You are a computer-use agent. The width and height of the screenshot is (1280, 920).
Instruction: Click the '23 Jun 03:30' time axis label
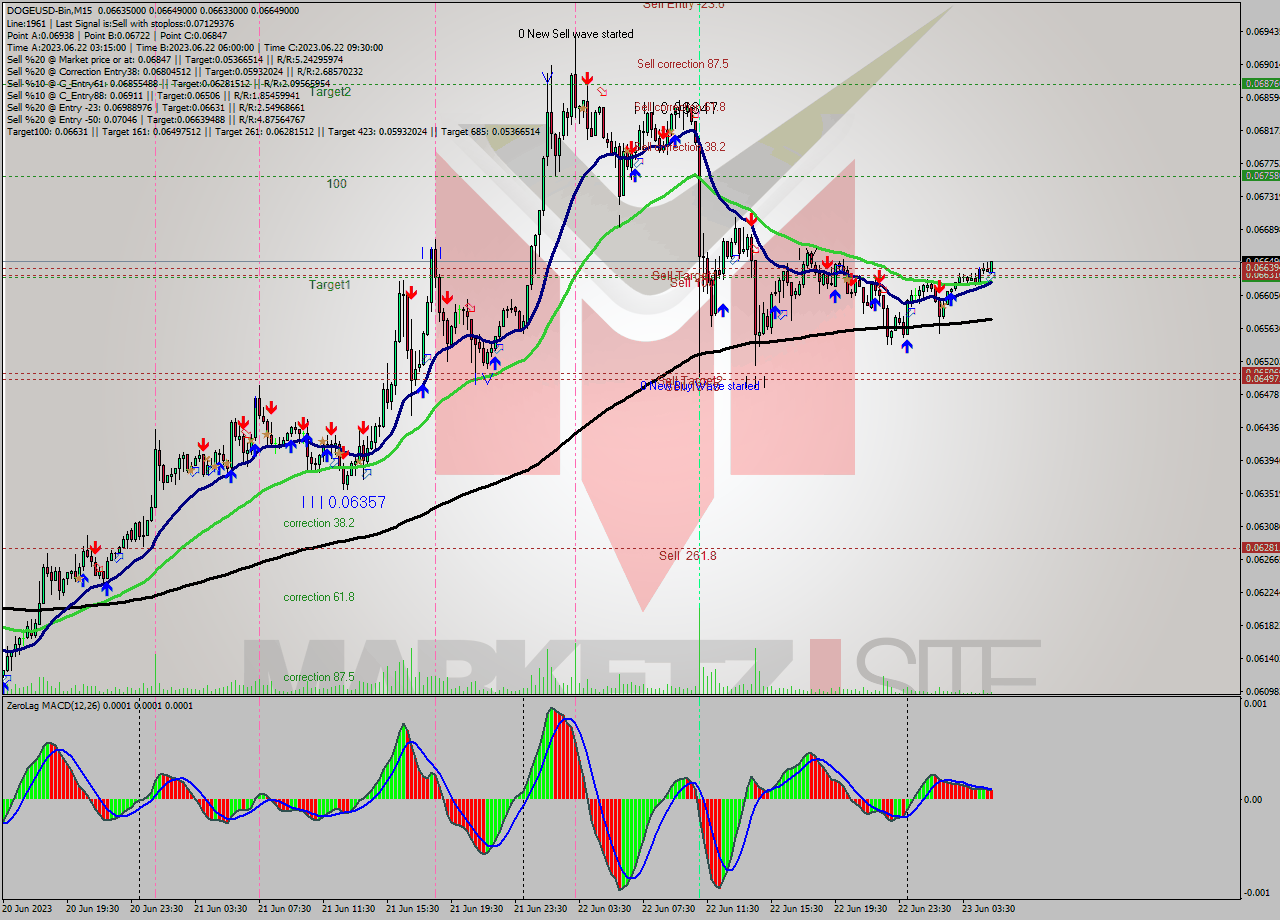coord(988,909)
